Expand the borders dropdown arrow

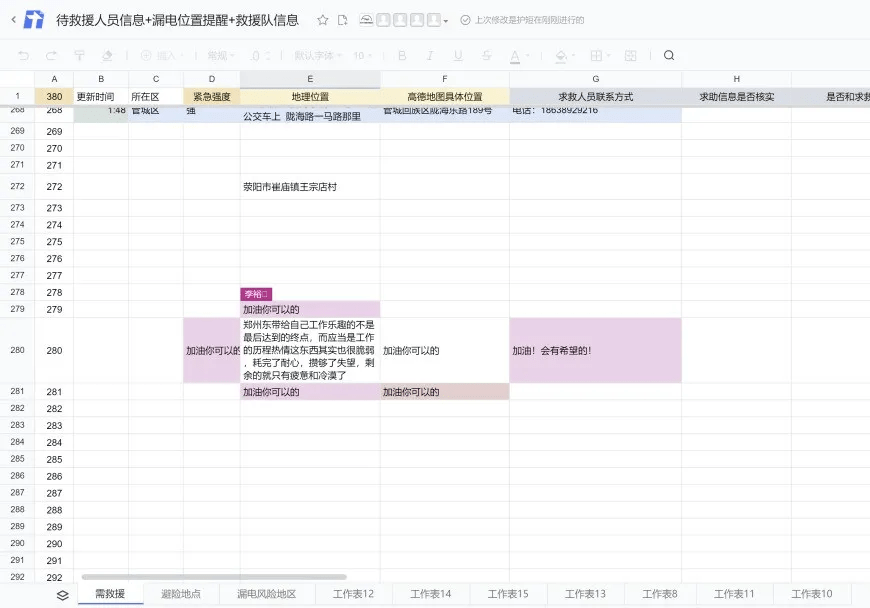pos(609,55)
